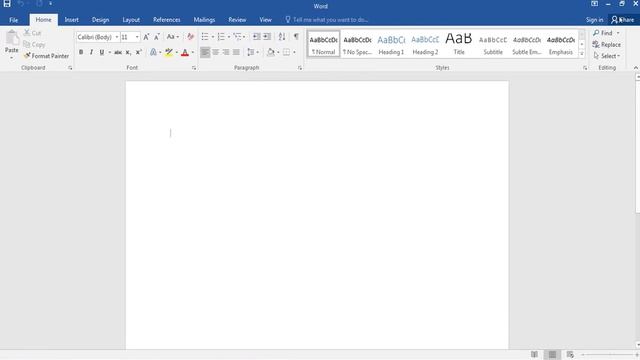640x360 pixels.
Task: Switch to the Insert tab
Action: pyautogui.click(x=71, y=20)
